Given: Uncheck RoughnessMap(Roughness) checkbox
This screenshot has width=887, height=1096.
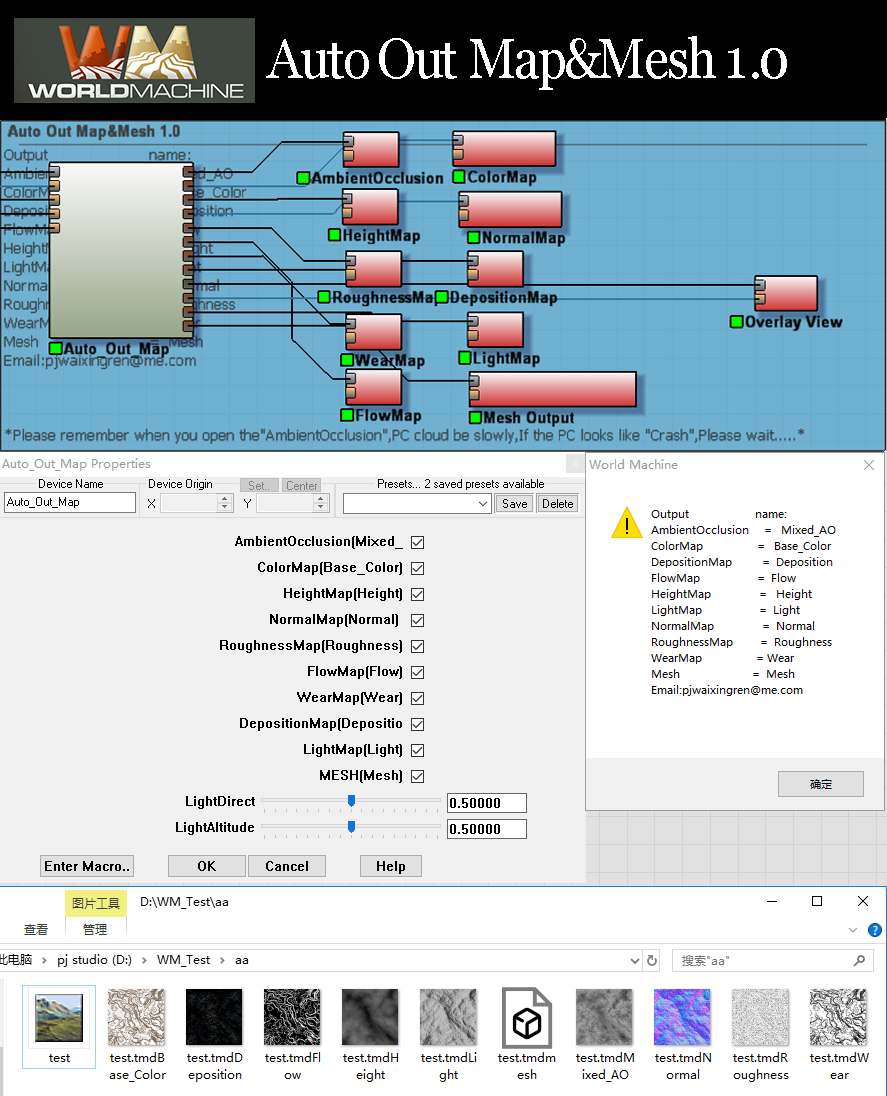Looking at the screenshot, I should (417, 646).
